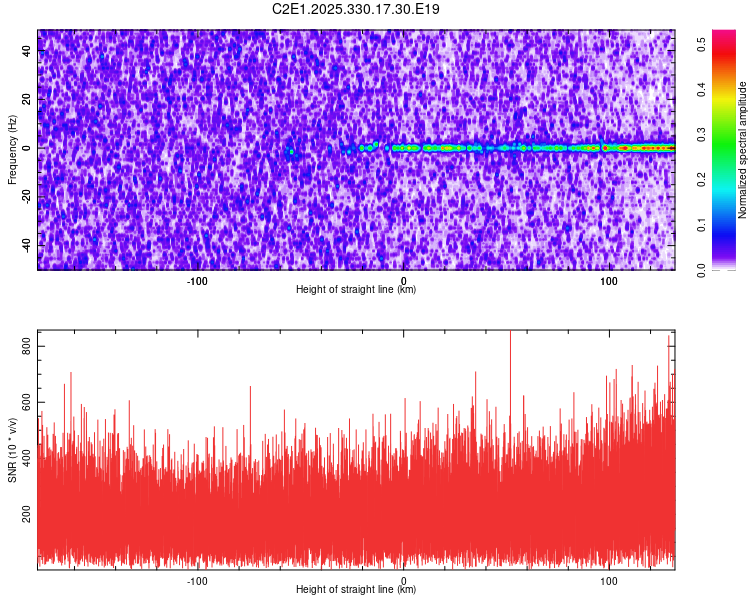The height and width of the screenshot is (600, 750).
Task: Click spectrogram's 'Height of straight line (km)' label
Action: 356,290
